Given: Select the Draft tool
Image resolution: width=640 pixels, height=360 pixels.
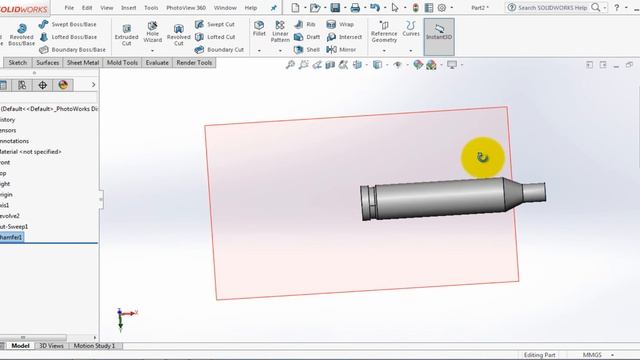Looking at the screenshot, I should [307, 37].
